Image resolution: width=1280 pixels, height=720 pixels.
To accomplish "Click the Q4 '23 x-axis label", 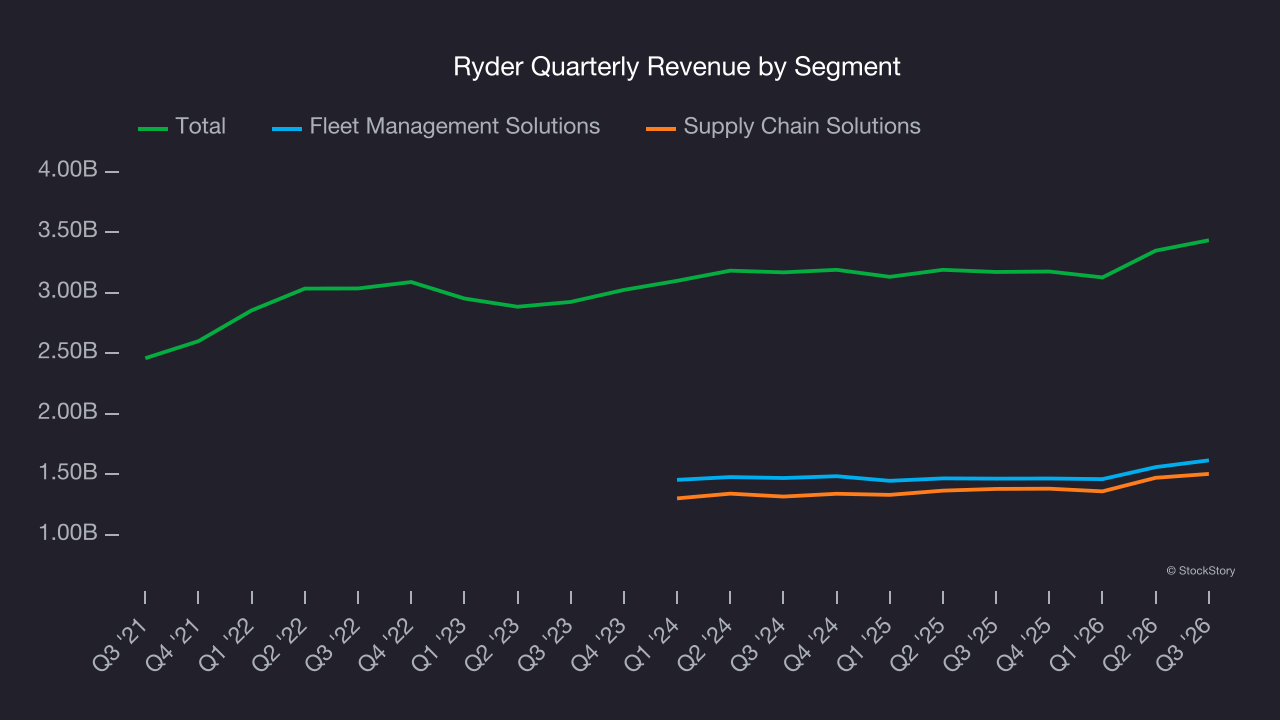I will coord(600,645).
